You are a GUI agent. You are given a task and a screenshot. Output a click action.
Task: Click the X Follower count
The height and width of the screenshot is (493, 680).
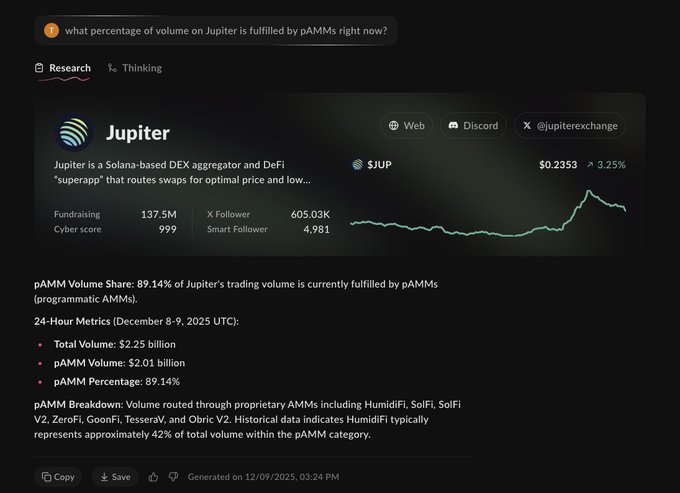click(x=310, y=214)
